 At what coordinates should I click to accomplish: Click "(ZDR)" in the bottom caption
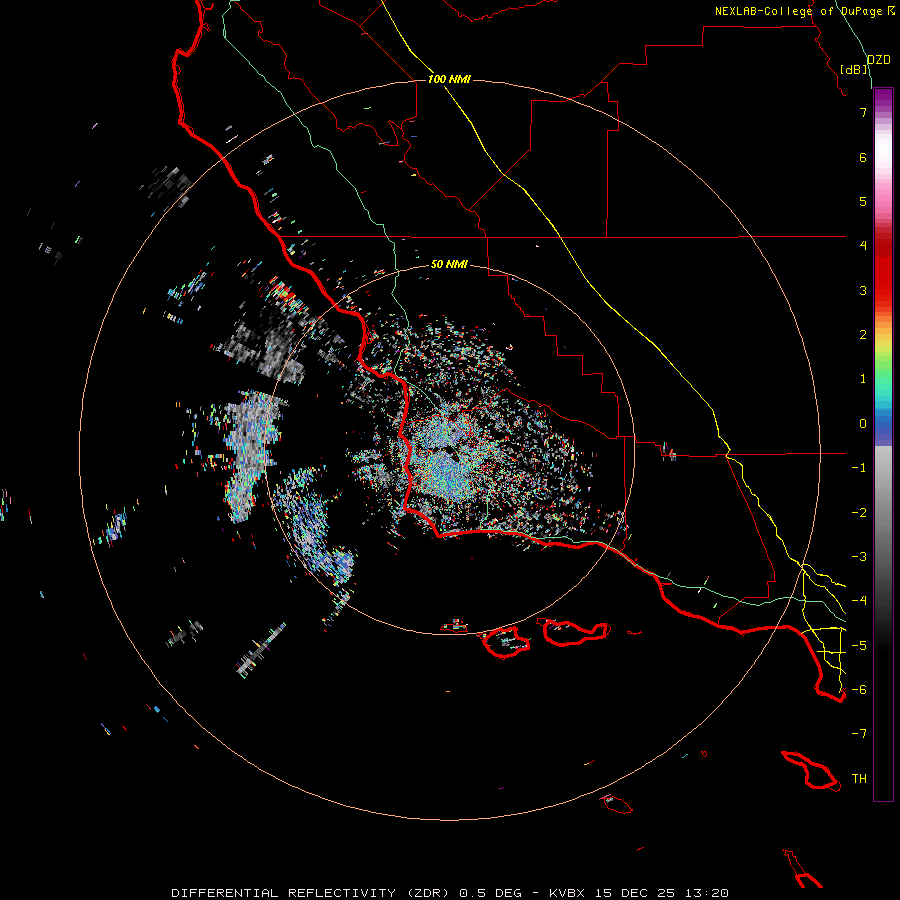[x=428, y=893]
